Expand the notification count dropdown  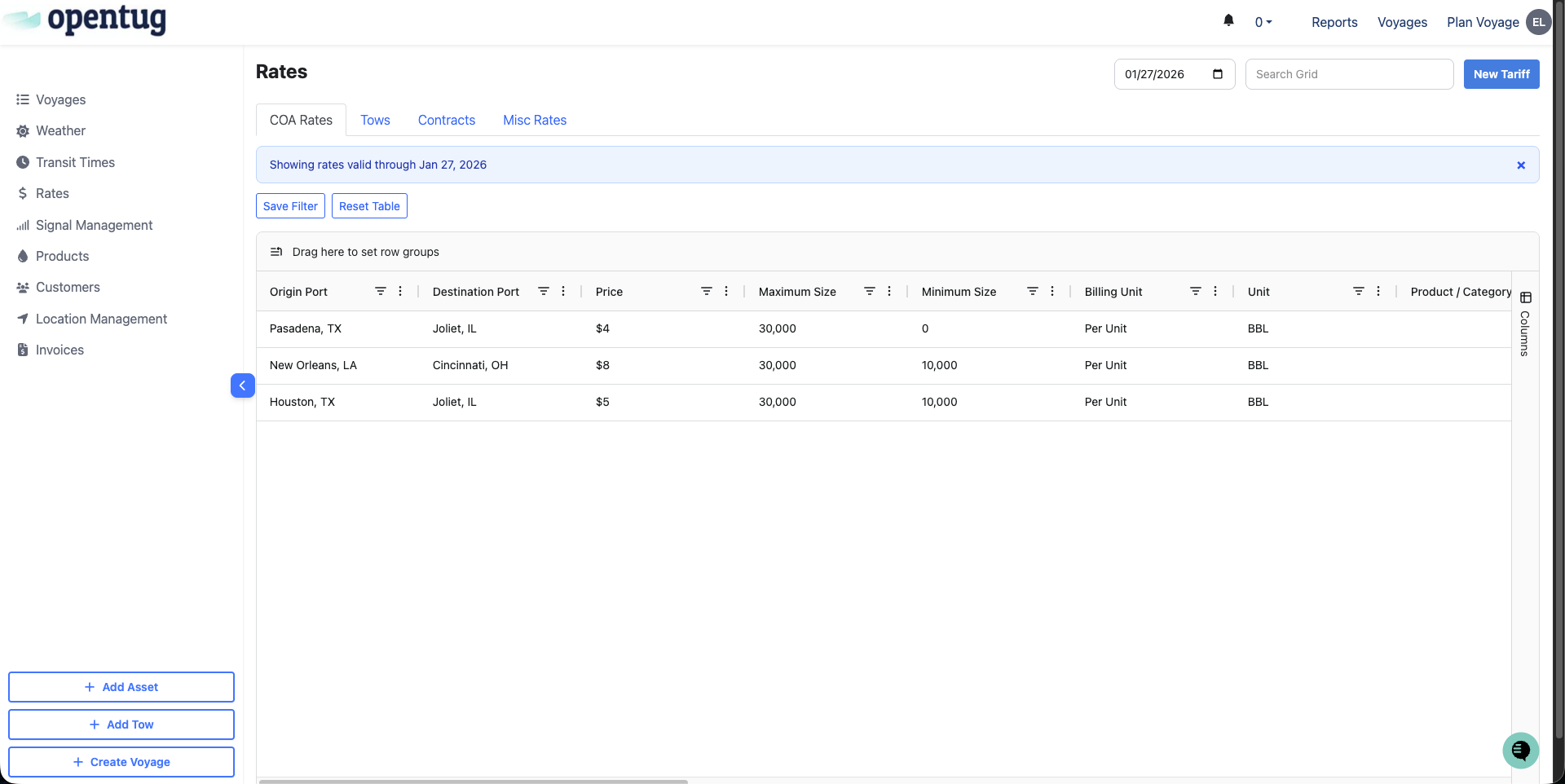tap(1263, 23)
